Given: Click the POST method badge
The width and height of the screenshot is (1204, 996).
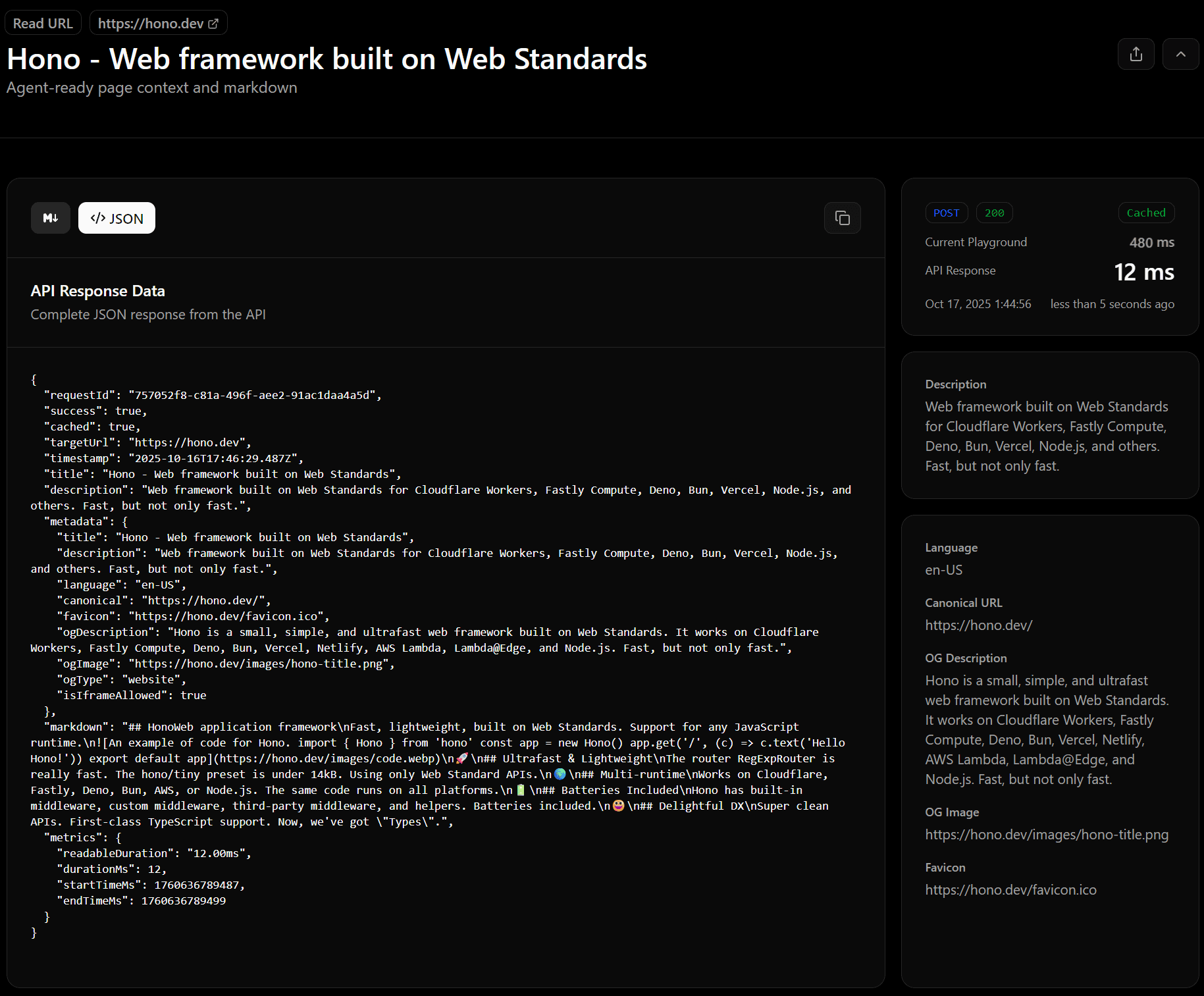Looking at the screenshot, I should pos(947,213).
